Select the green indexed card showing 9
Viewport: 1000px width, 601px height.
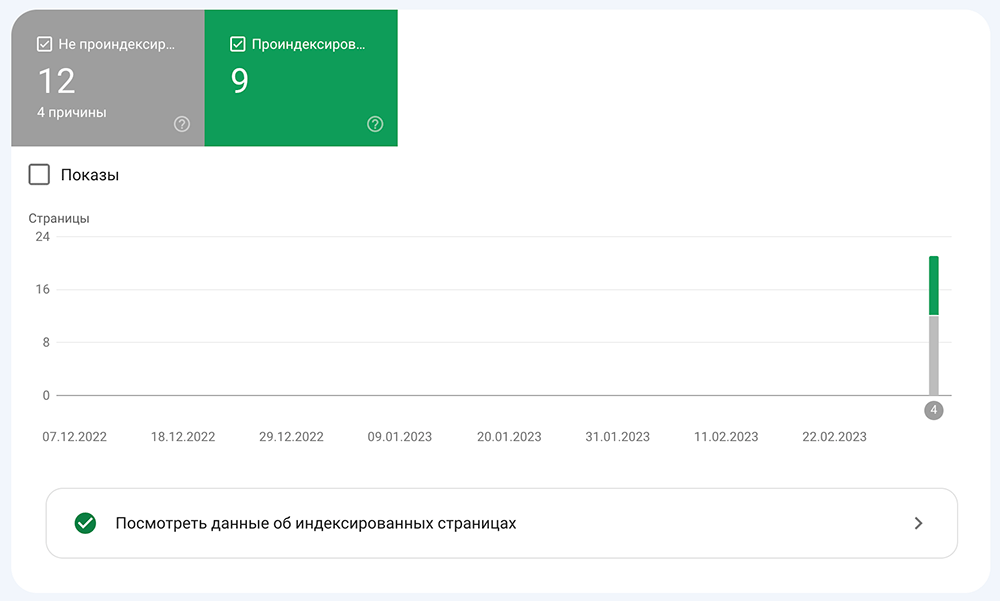(301, 78)
